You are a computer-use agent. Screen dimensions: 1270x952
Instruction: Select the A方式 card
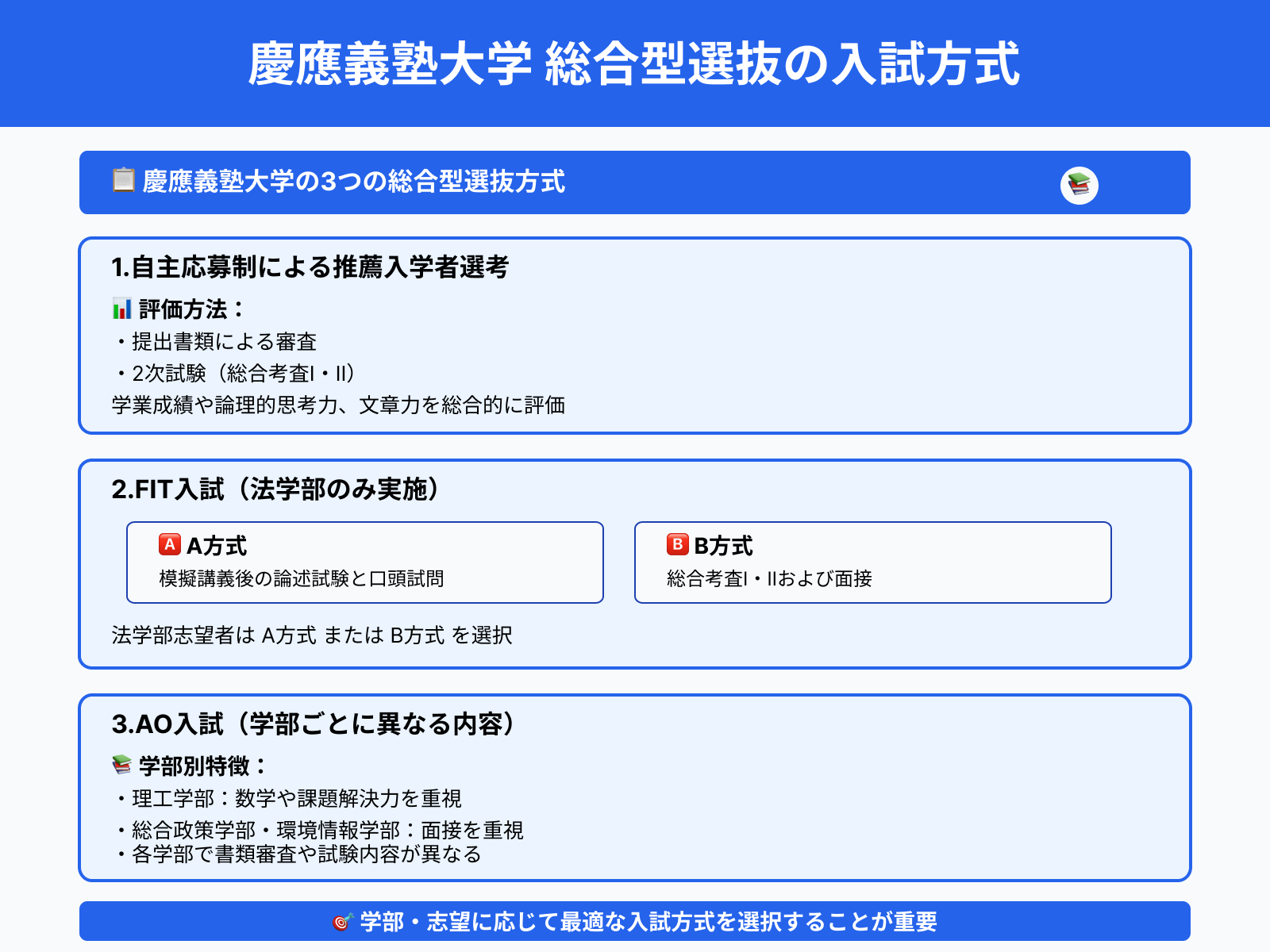click(x=365, y=562)
